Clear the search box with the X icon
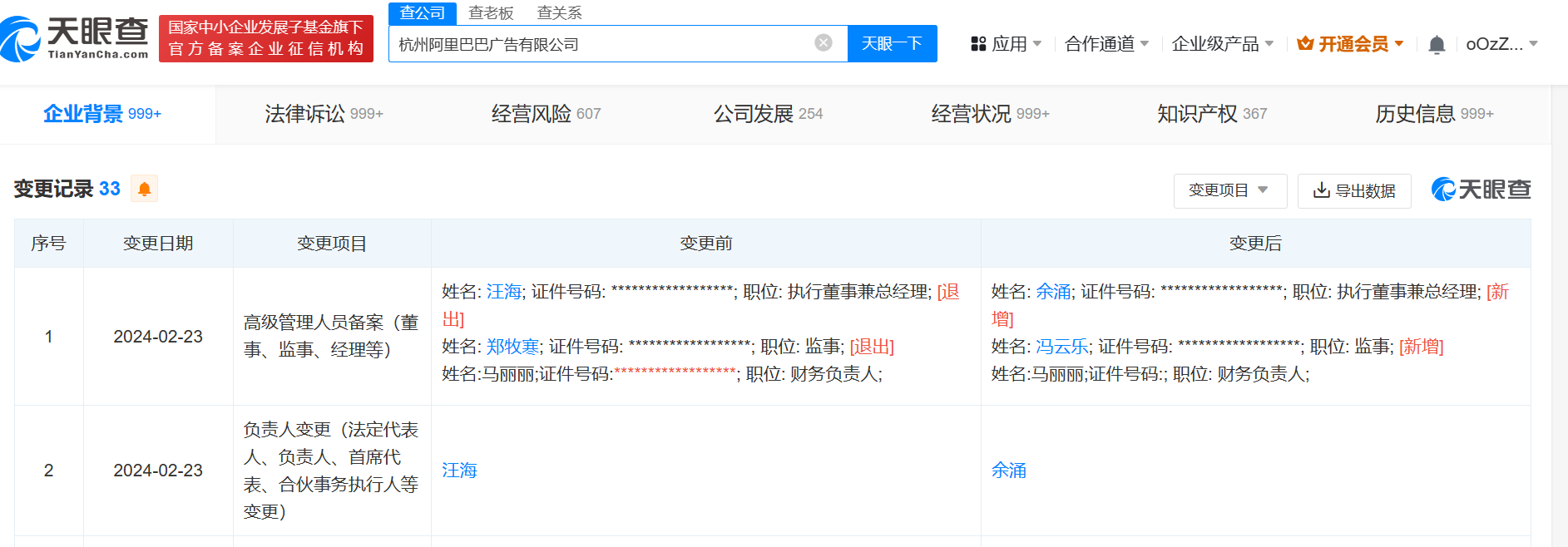The height and width of the screenshot is (547, 1568). [x=824, y=43]
